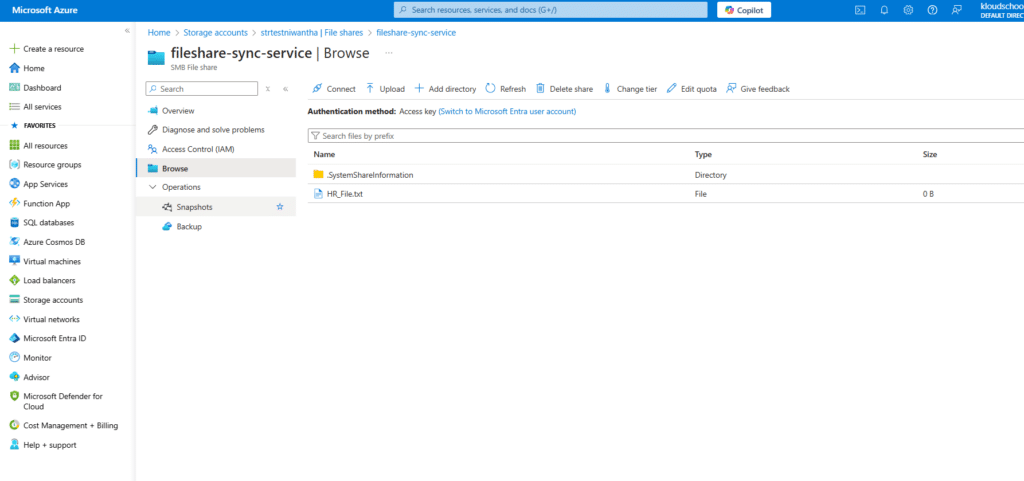Collapse the resource menu pane

(285, 89)
